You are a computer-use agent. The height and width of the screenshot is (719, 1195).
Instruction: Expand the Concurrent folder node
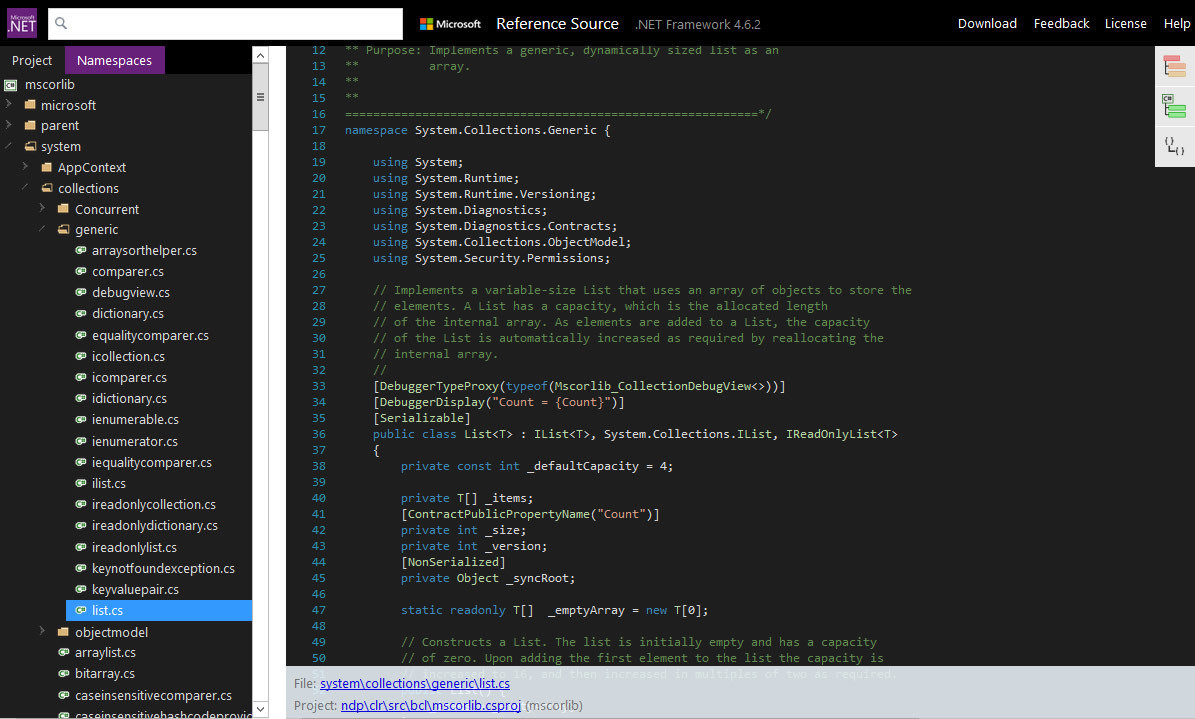(43, 207)
